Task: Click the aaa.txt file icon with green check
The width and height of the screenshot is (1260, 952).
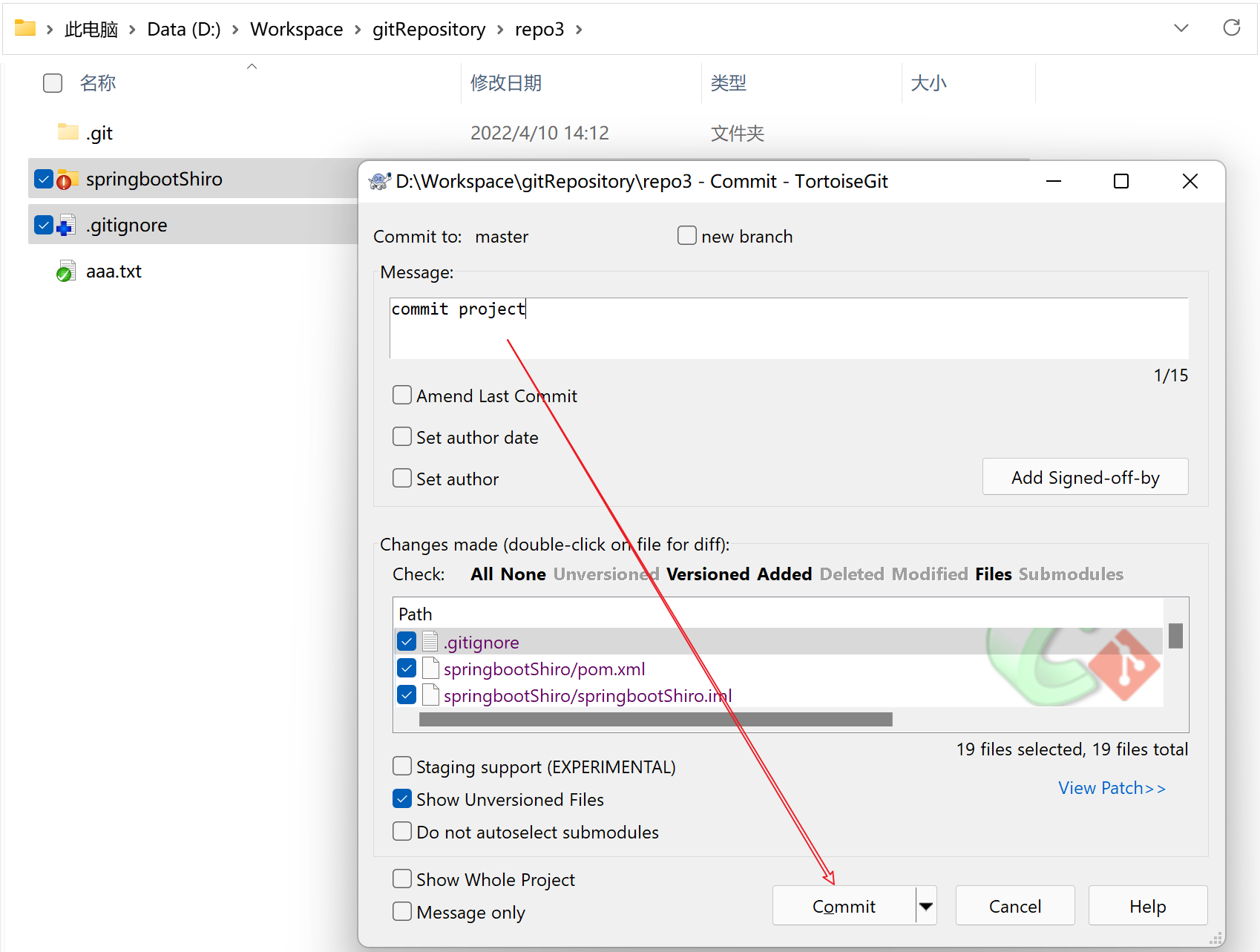Action: (x=66, y=272)
